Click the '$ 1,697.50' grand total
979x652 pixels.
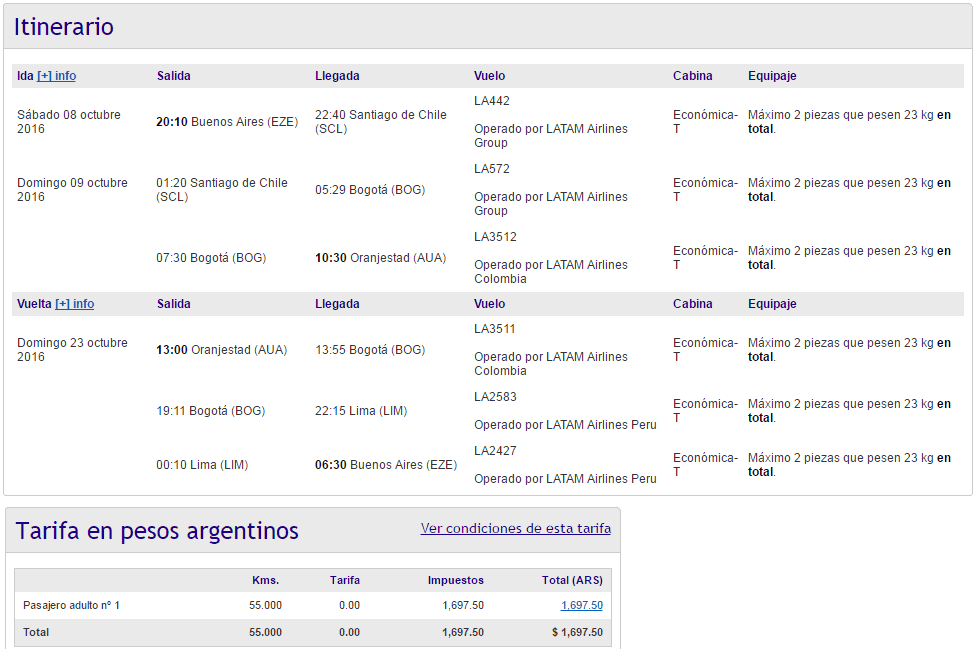pos(578,632)
